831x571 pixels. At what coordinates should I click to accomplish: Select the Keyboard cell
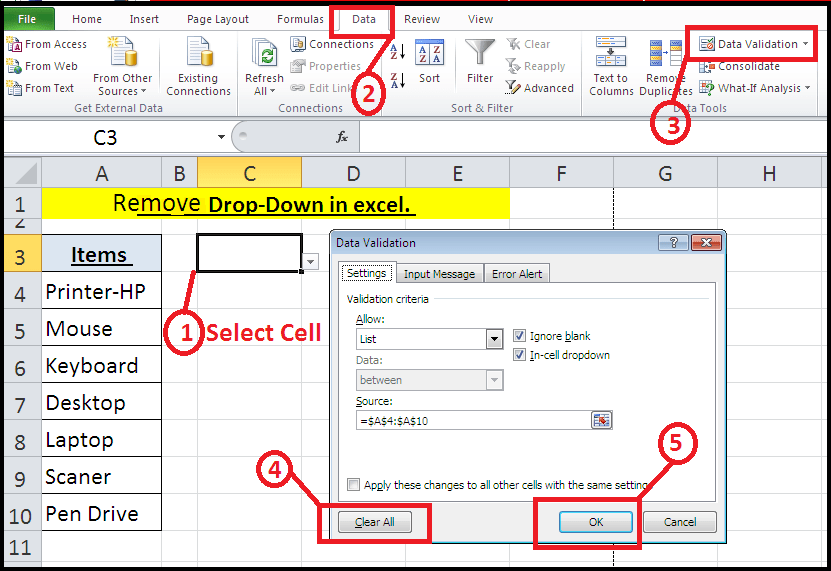(102, 365)
